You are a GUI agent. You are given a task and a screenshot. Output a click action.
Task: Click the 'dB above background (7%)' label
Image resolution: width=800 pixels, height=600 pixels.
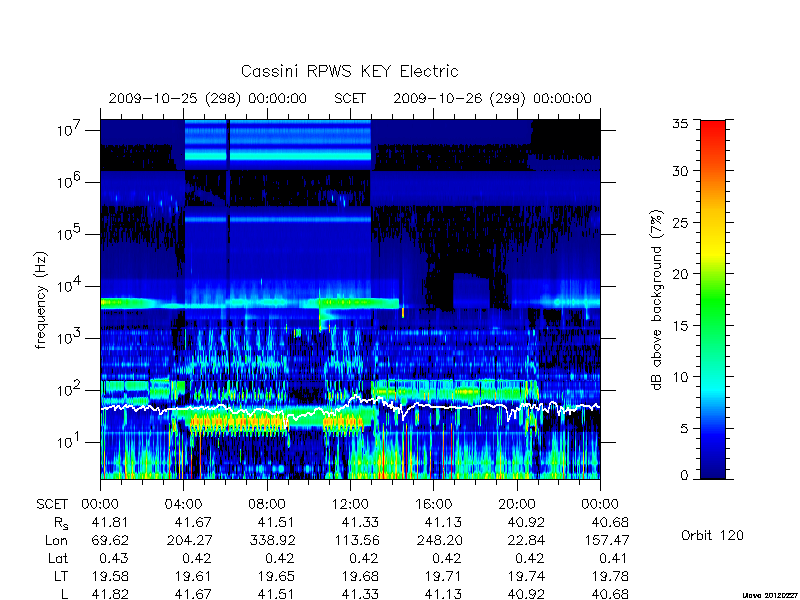click(657, 299)
